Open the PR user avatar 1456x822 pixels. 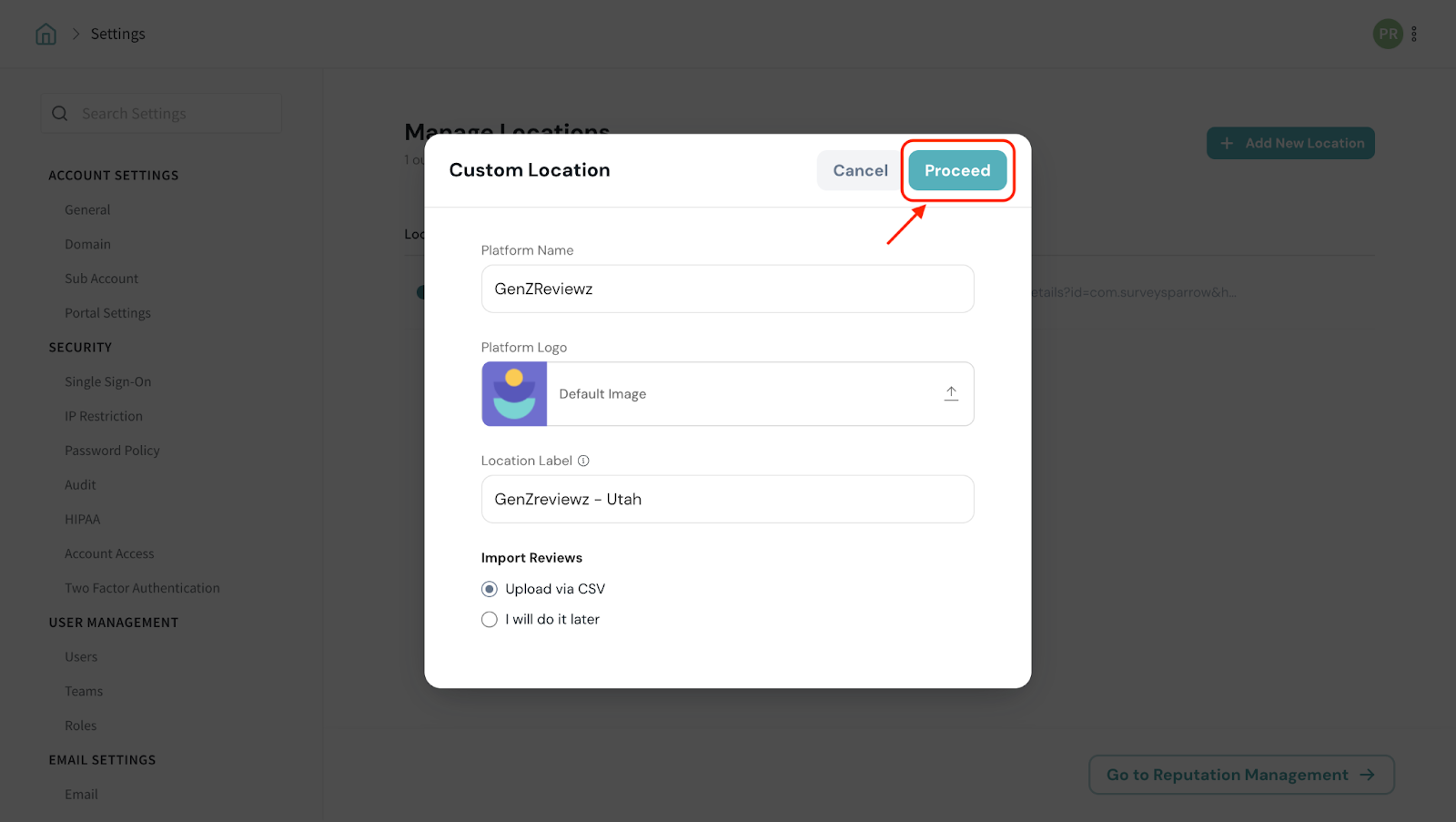[x=1387, y=35]
